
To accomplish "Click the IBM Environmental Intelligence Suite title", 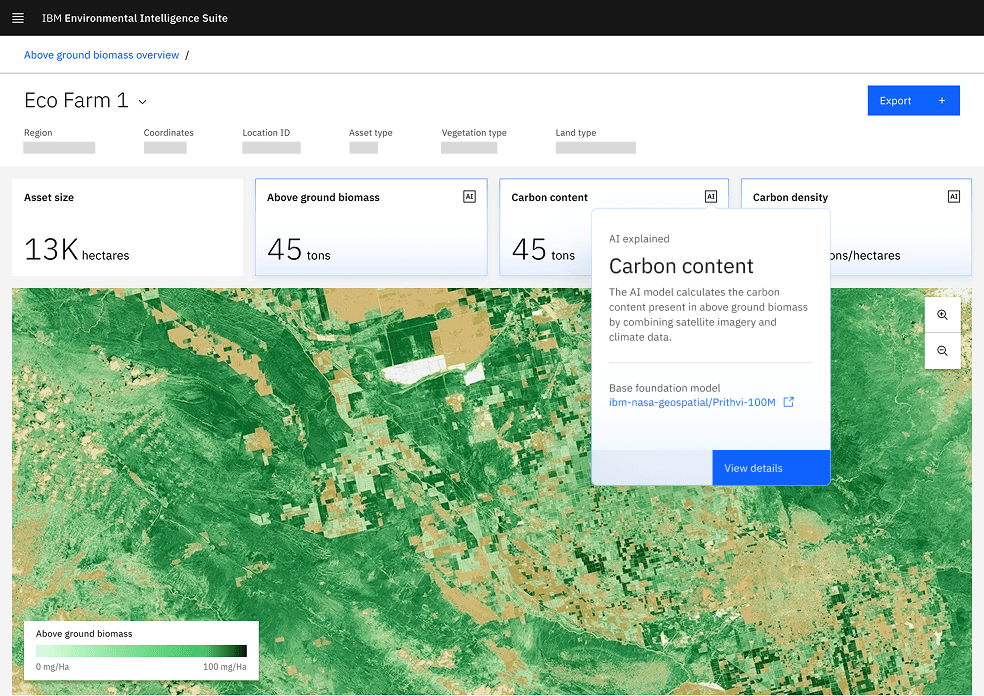I will (134, 18).
